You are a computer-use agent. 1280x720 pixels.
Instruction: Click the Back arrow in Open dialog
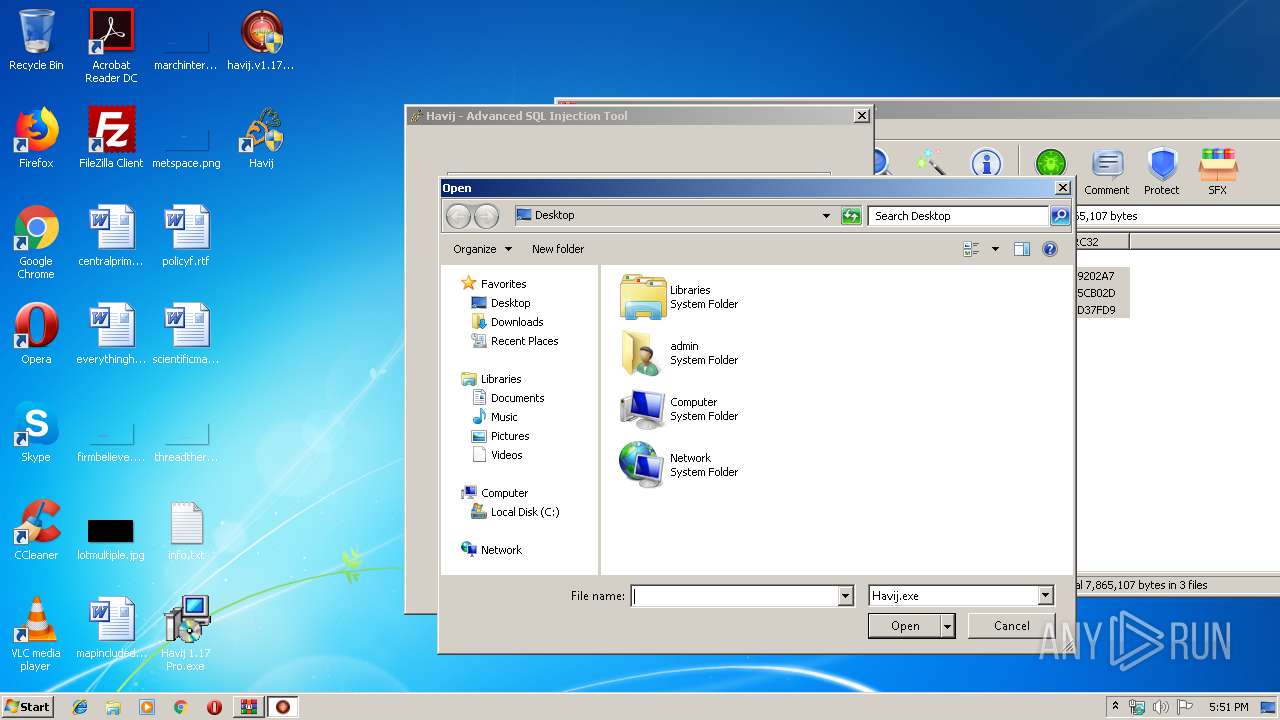[x=458, y=215]
